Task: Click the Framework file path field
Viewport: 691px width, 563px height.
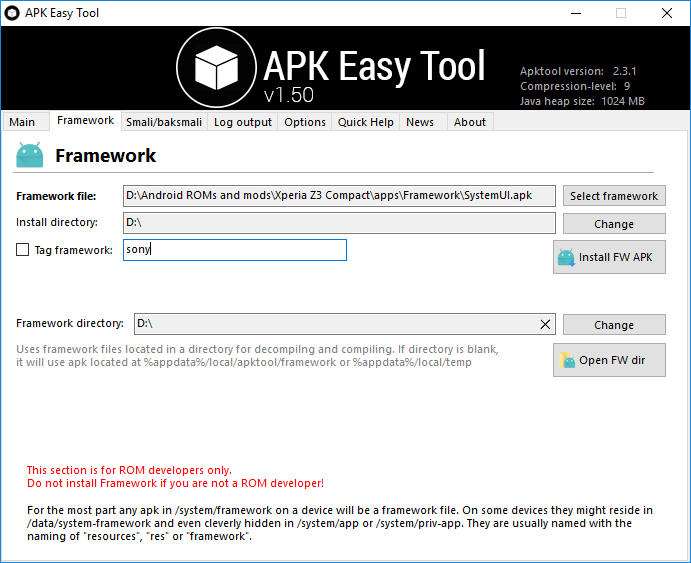Action: coord(339,196)
